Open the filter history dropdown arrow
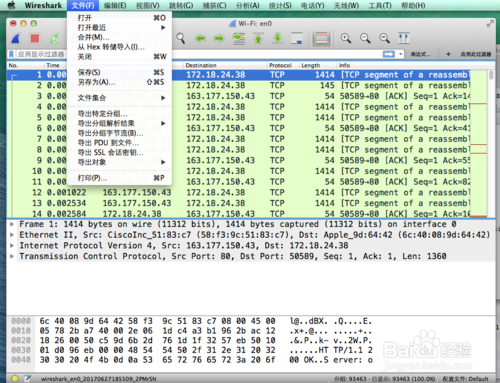 click(x=400, y=54)
